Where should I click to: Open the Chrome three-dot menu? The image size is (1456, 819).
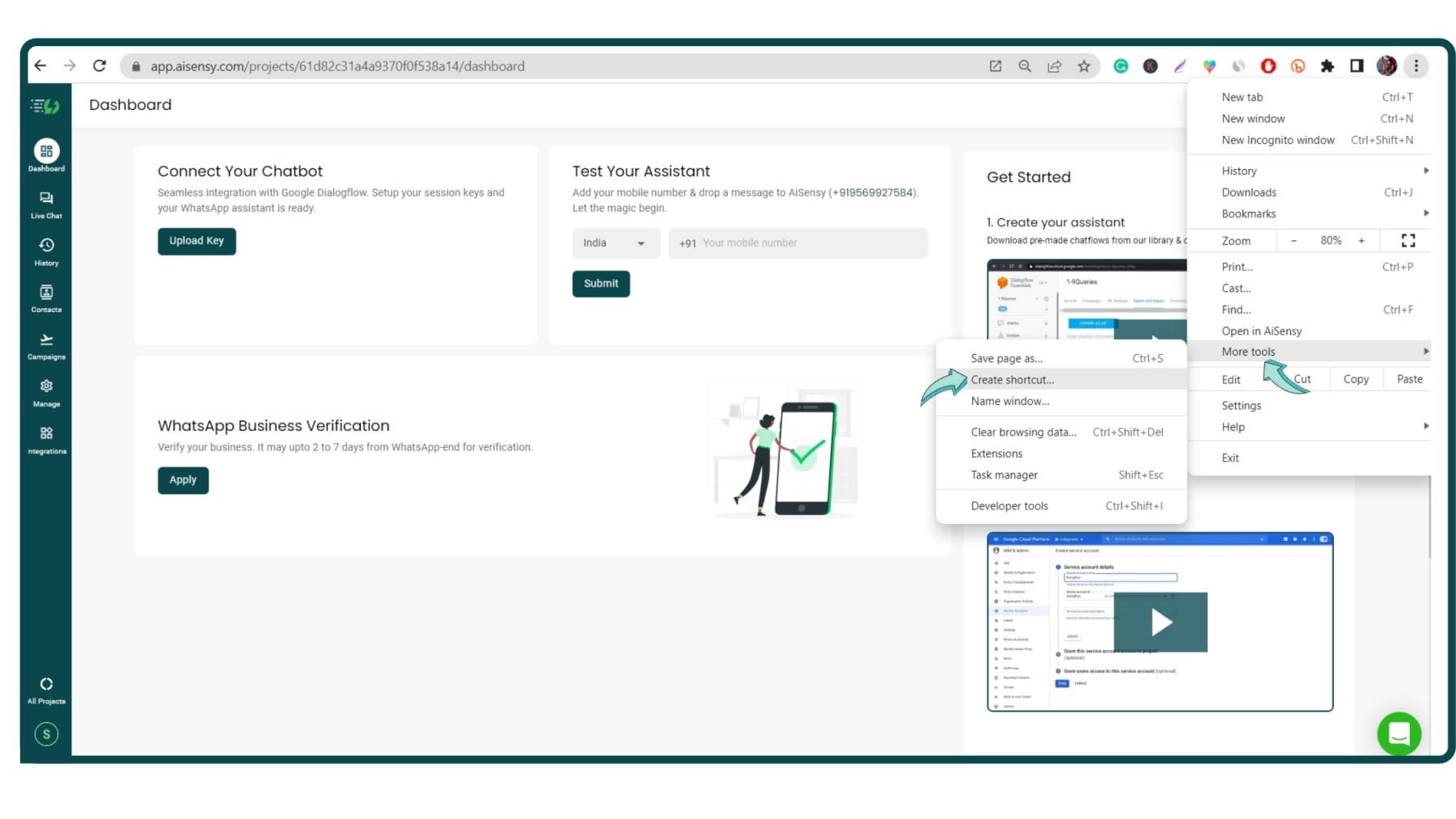tap(1416, 66)
